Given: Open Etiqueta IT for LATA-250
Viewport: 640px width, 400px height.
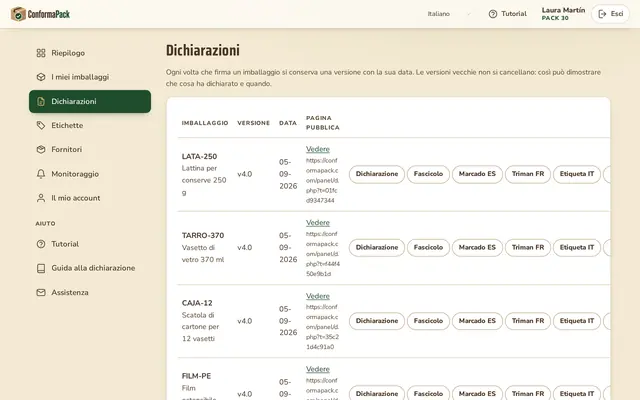Looking at the screenshot, I should click(x=577, y=174).
